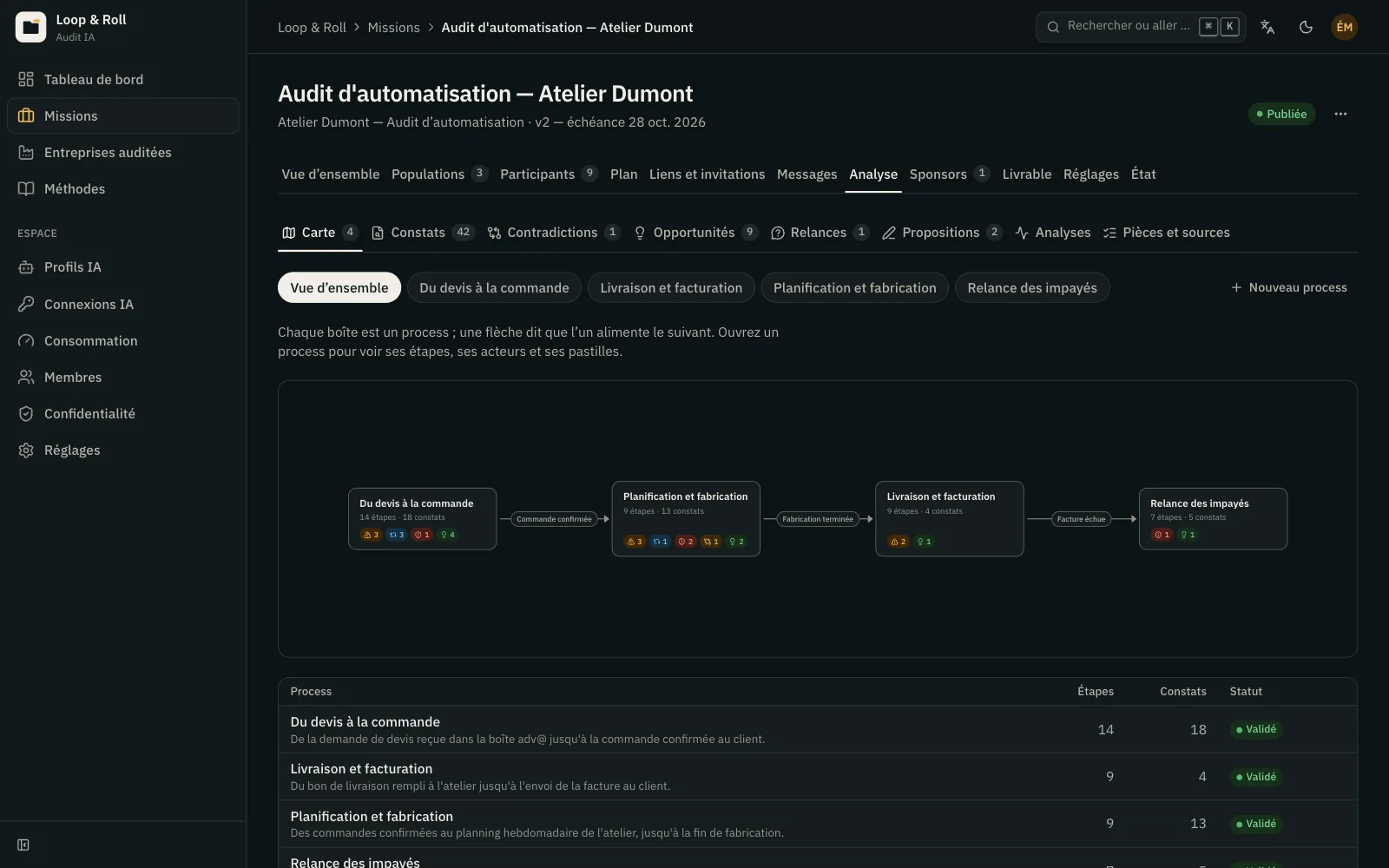The width and height of the screenshot is (1389, 868).
Task: Collapse the sidebar panel icon
Action: (23, 845)
